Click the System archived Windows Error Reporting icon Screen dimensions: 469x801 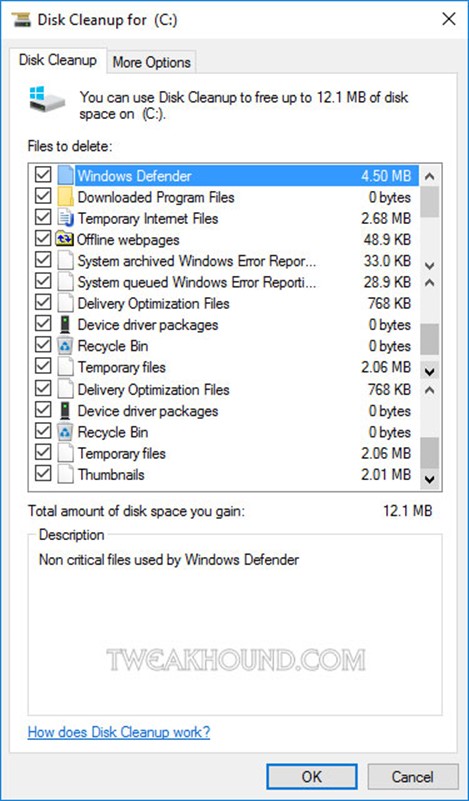click(x=65, y=261)
